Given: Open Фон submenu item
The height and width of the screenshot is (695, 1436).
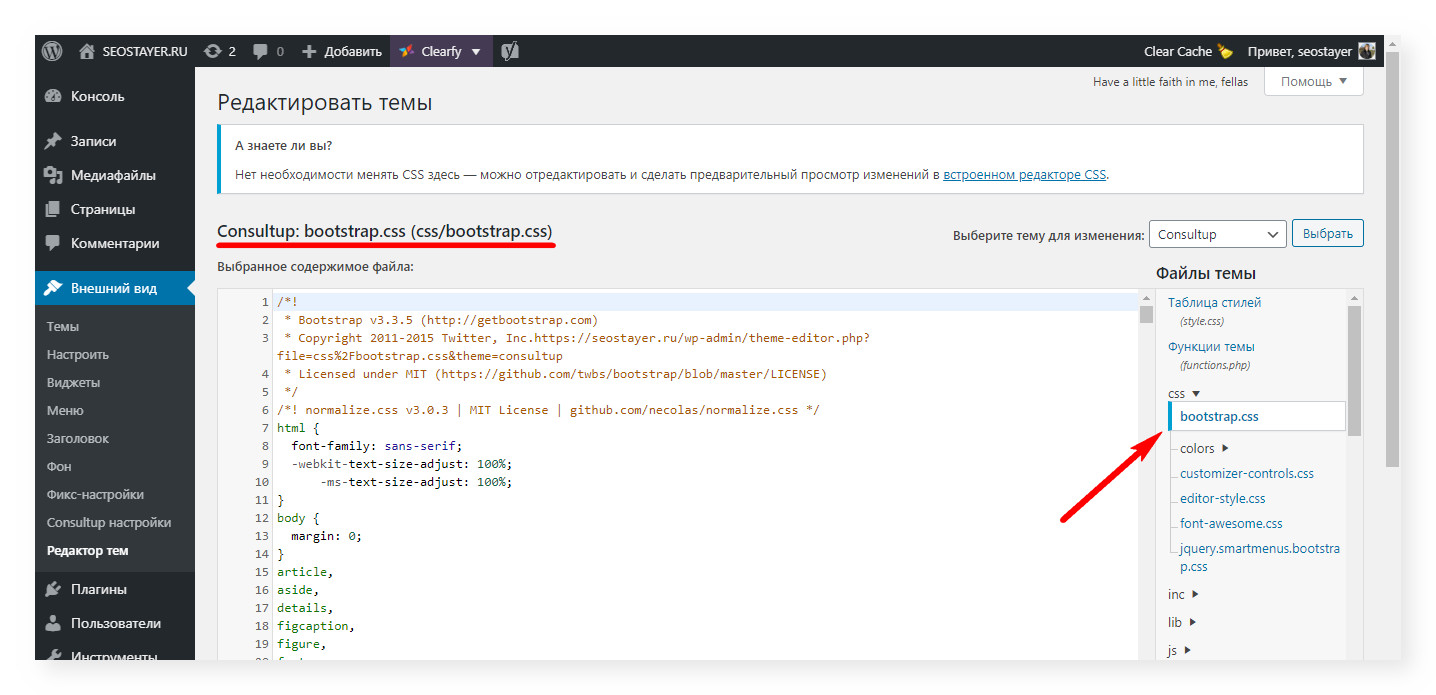Looking at the screenshot, I should pyautogui.click(x=59, y=466).
